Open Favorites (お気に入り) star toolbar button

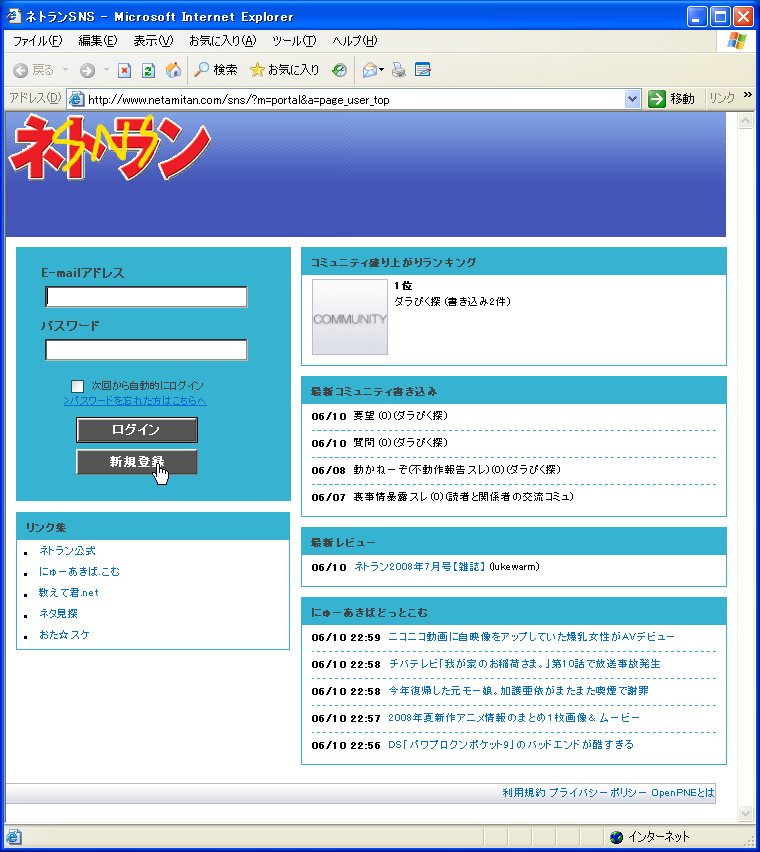[284, 70]
